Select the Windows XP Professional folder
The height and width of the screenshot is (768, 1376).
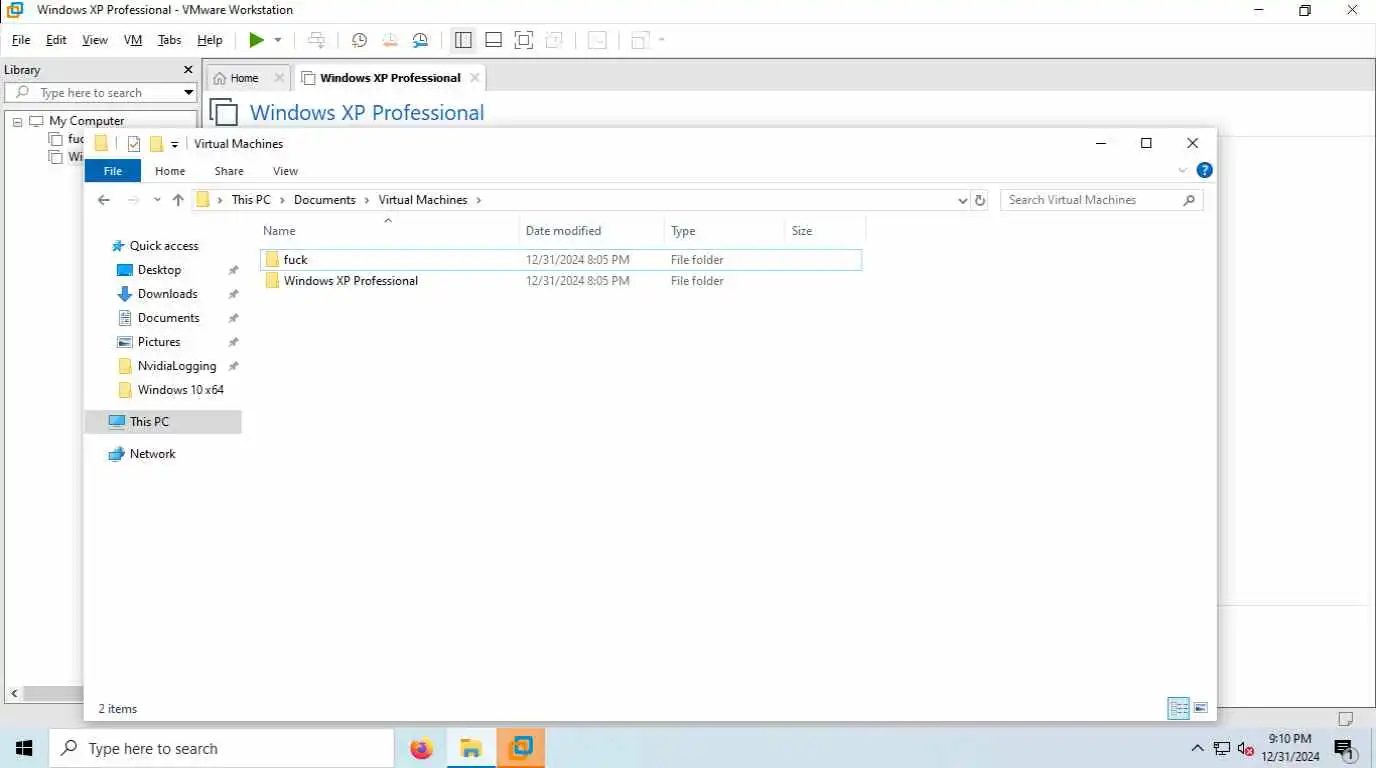tap(351, 281)
